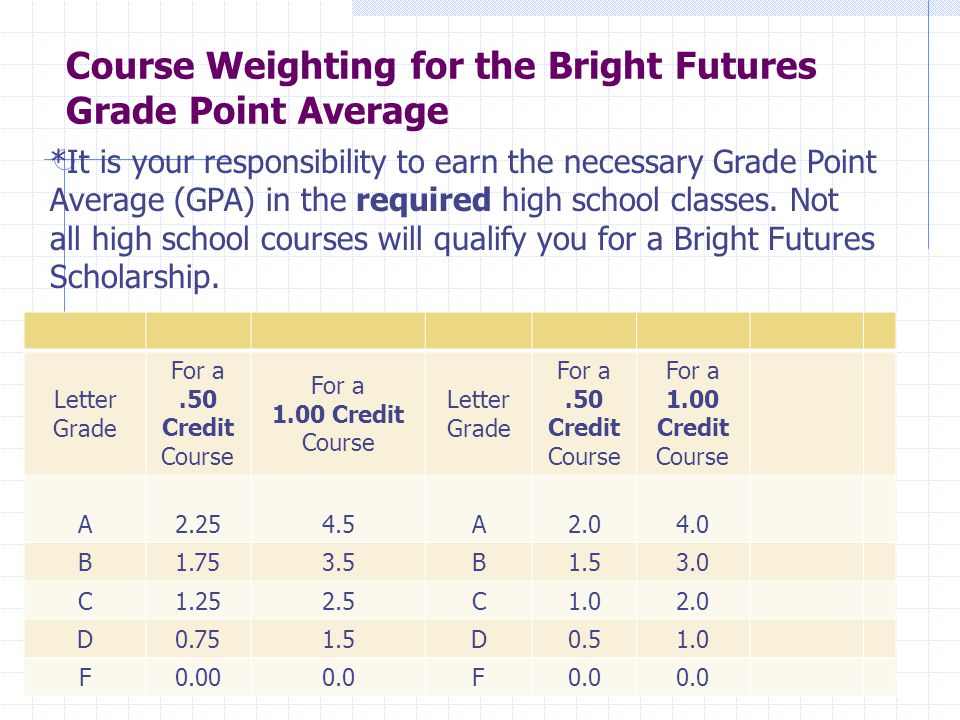This screenshot has width=960, height=720.
Task: Click the 2.5 table cell
Action: (338, 601)
